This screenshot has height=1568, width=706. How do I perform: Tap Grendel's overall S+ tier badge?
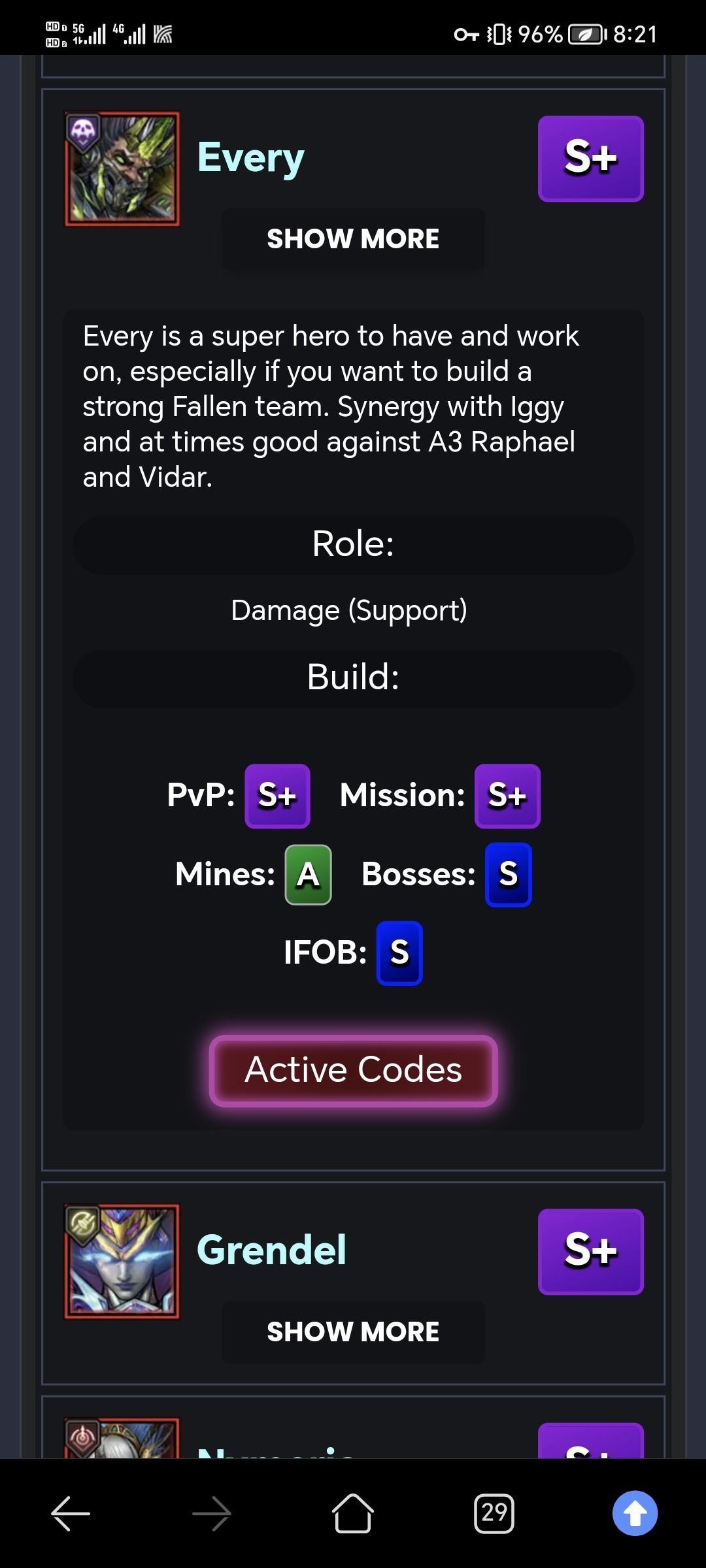click(590, 1251)
